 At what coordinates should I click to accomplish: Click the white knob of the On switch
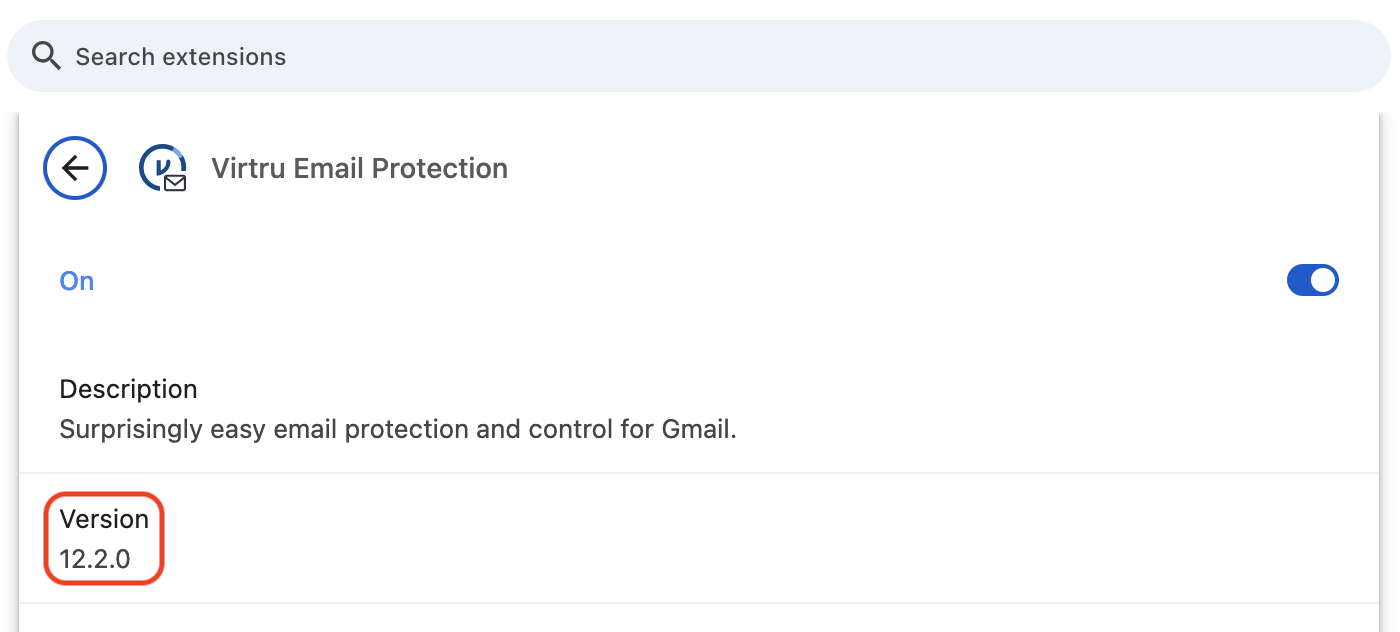coord(1323,280)
